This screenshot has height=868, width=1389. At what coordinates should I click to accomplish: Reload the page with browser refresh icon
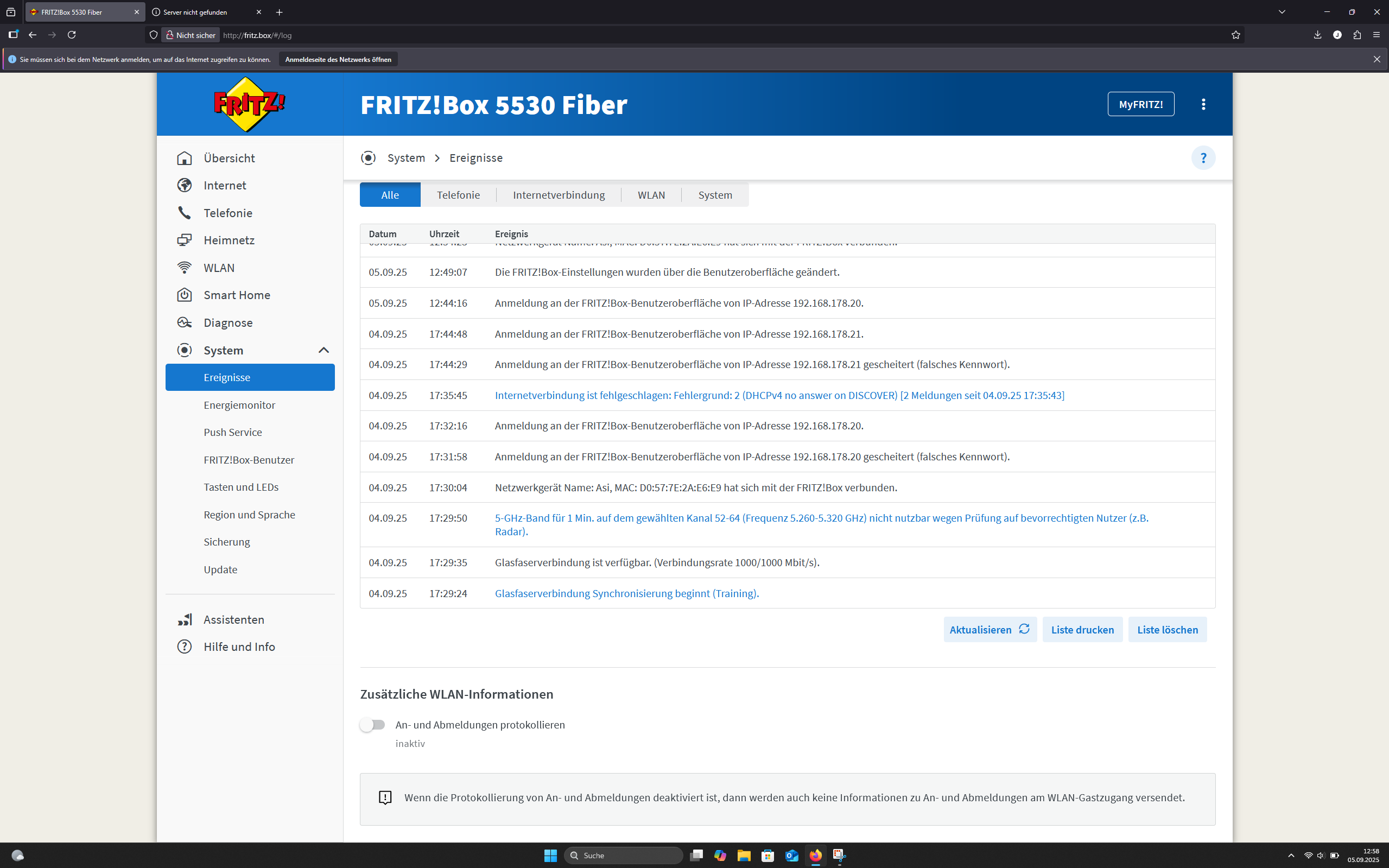[72, 35]
